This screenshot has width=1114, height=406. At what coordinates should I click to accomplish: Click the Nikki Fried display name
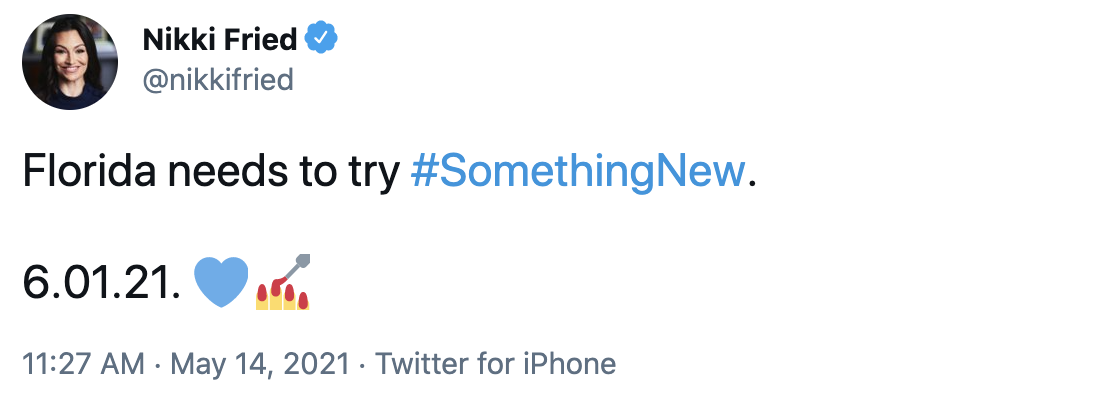[221, 40]
